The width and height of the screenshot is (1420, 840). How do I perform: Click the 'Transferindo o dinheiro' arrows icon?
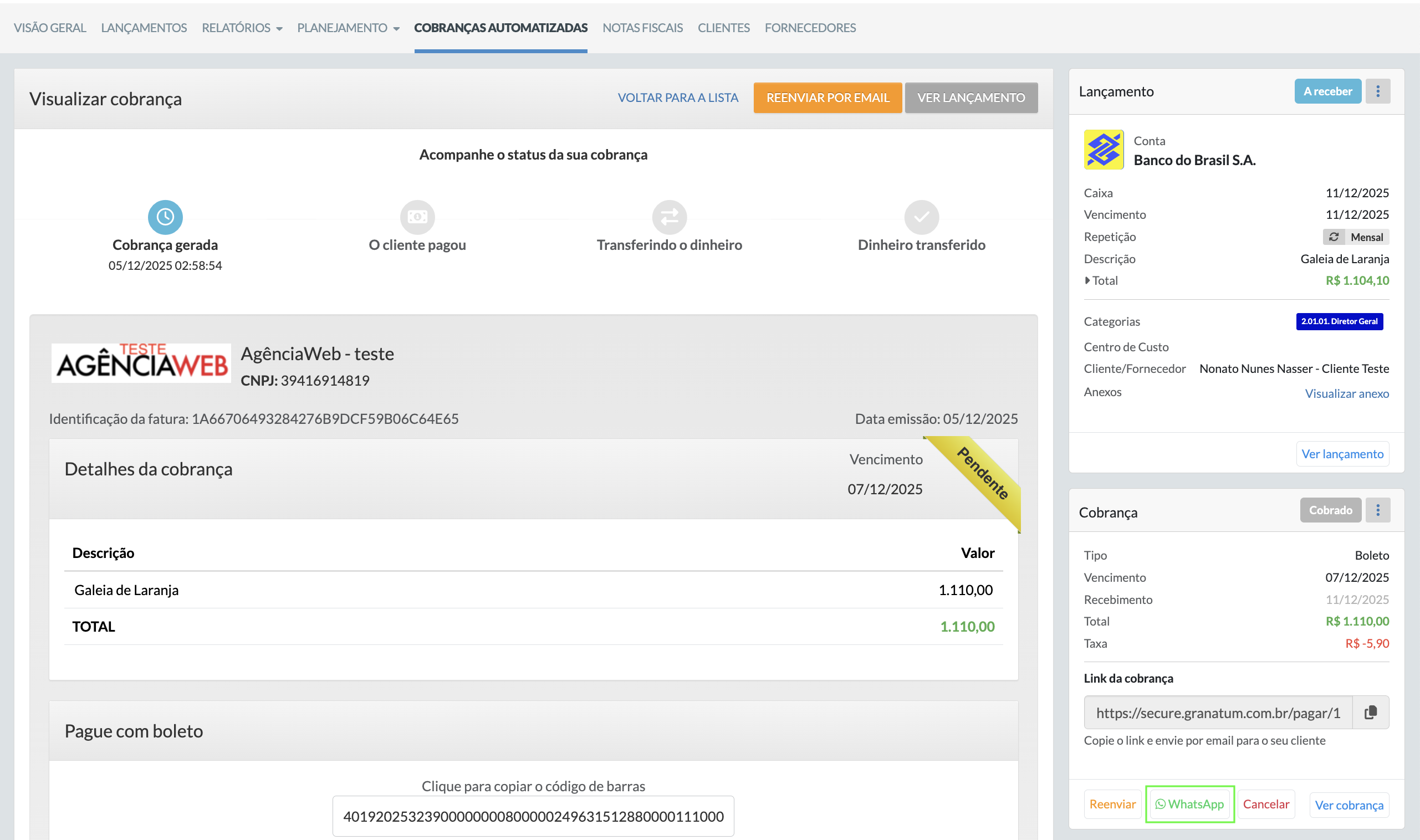[669, 217]
